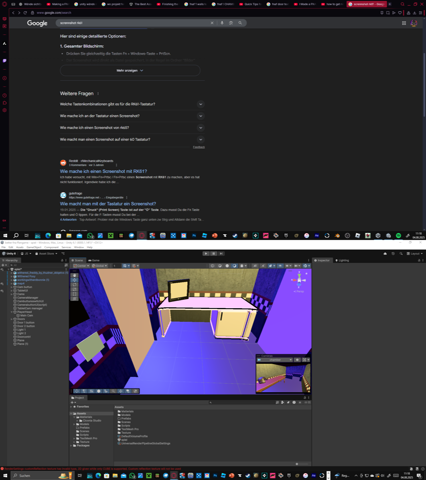Click the scene orientation gizmo

point(299,280)
